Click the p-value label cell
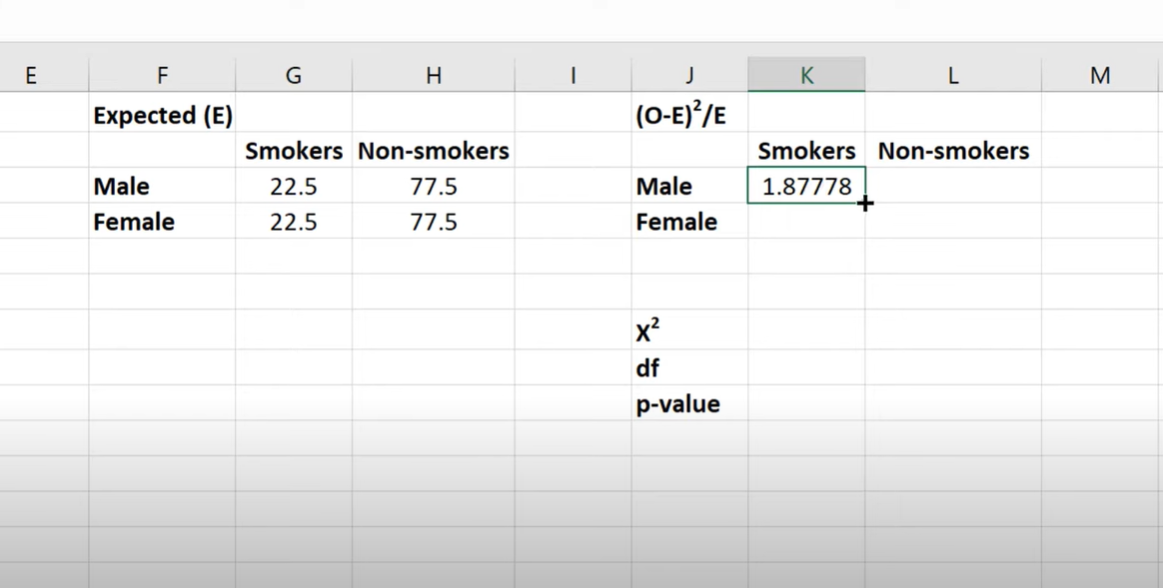This screenshot has width=1163, height=588. click(689, 404)
